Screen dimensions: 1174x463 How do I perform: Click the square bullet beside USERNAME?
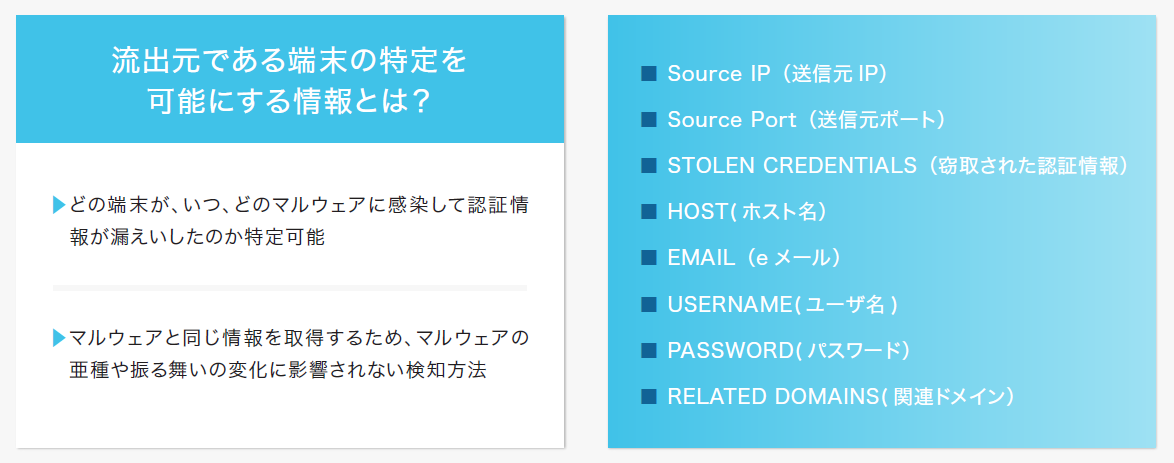tap(649, 304)
